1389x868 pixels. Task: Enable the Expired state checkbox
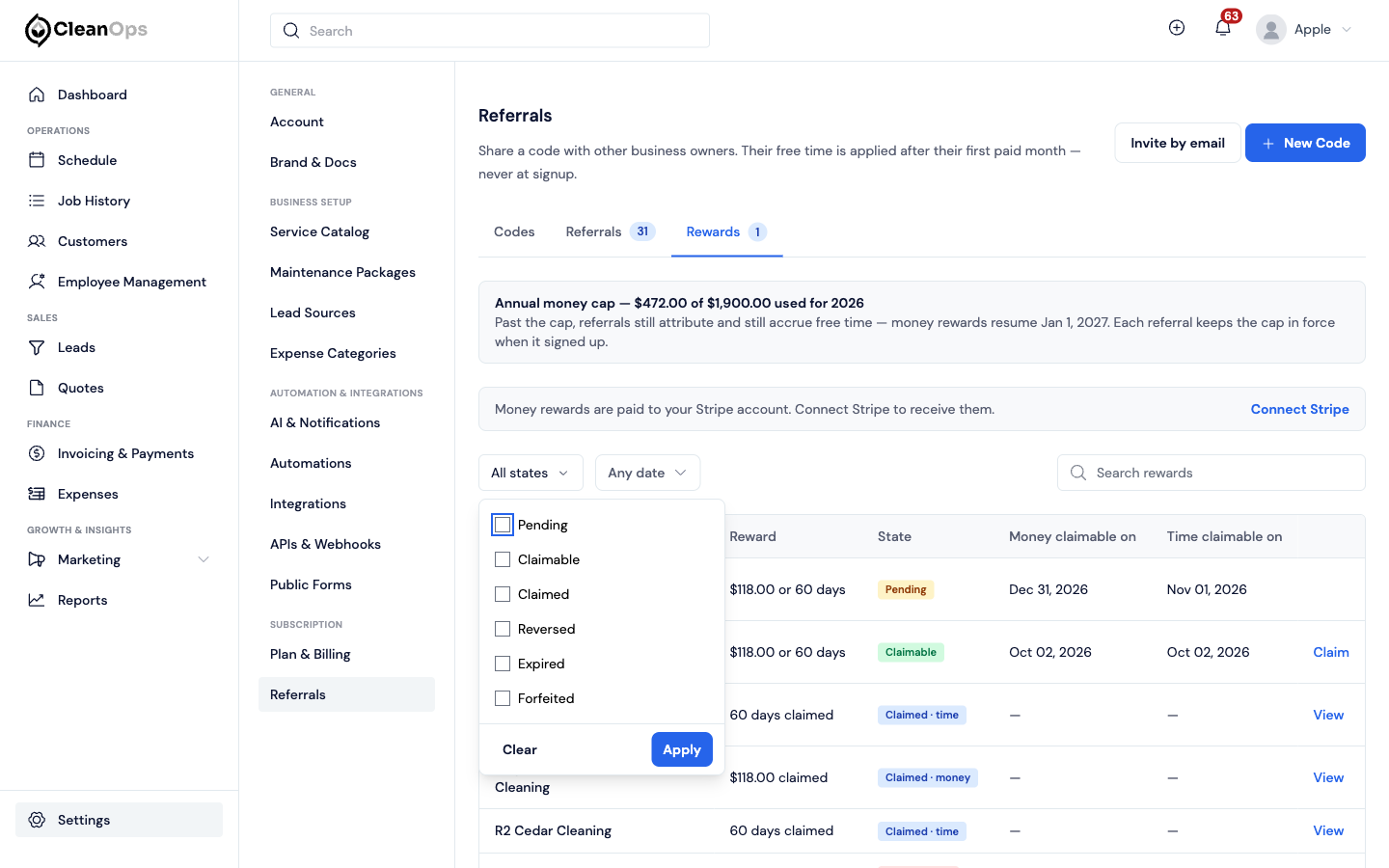pyautogui.click(x=503, y=664)
